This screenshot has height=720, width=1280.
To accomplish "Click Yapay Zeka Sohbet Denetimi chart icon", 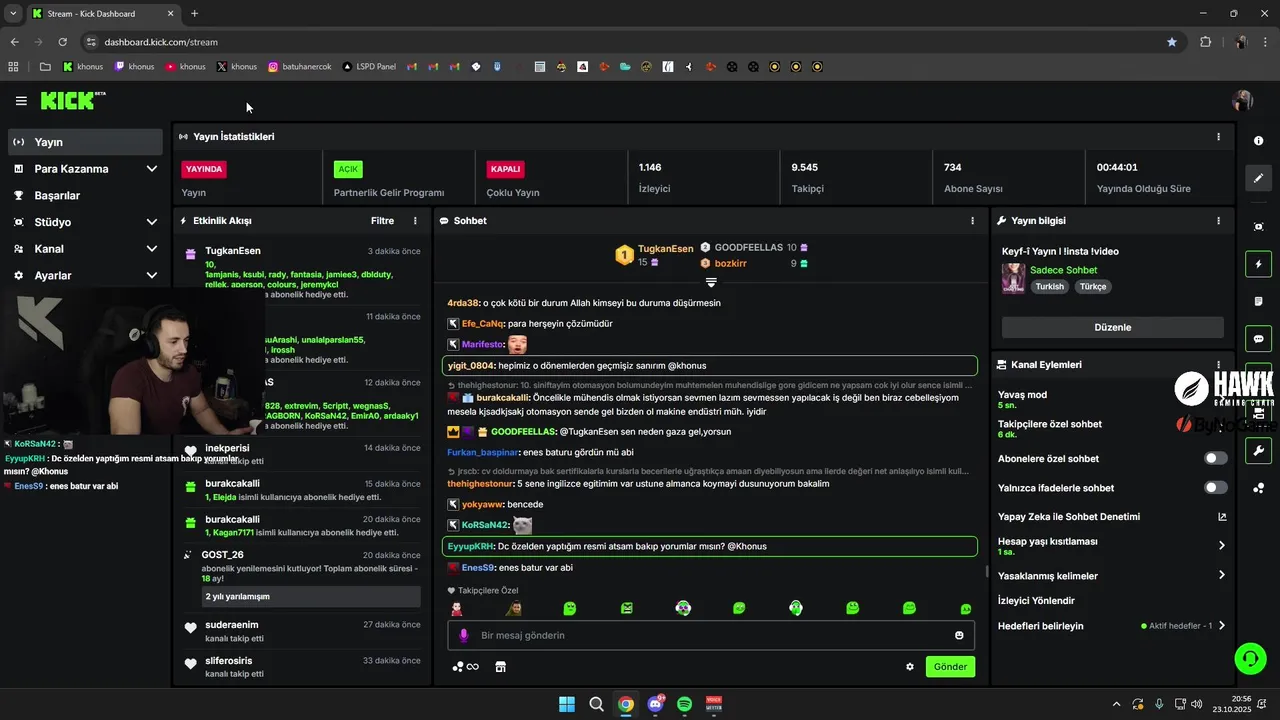I will pos(1221,517).
